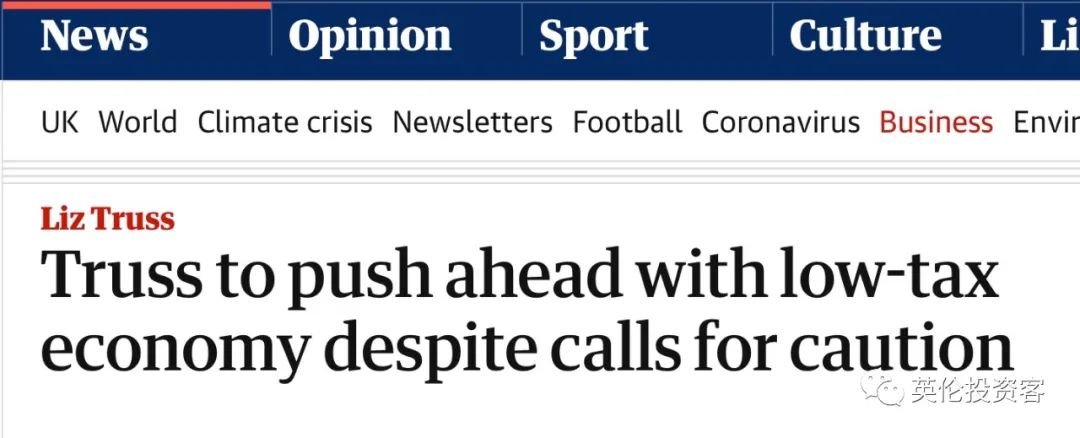
Task: Open the cut-off Environment subsection link
Action: pos(1046,122)
